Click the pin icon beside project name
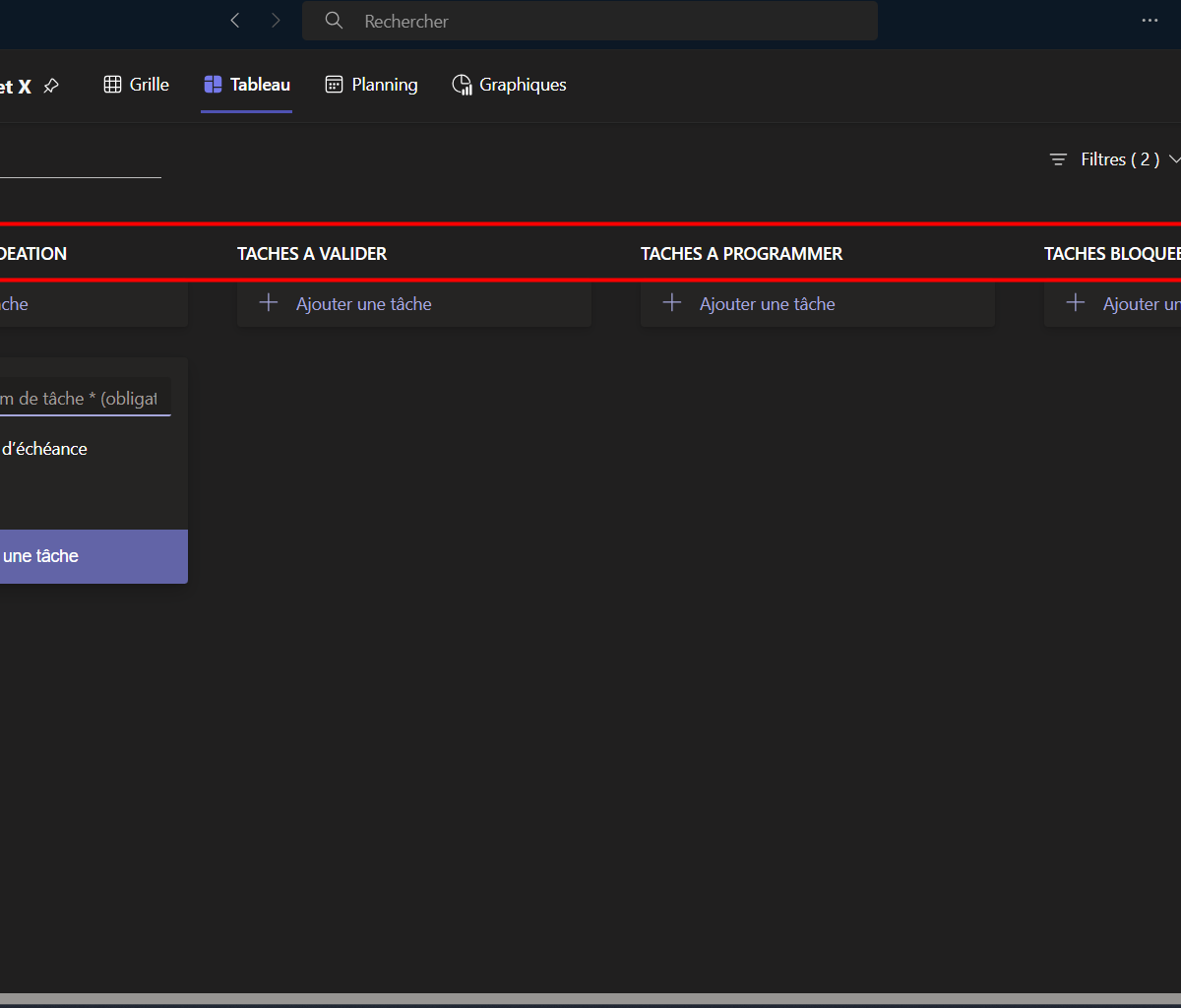1181x1008 pixels. pos(51,87)
